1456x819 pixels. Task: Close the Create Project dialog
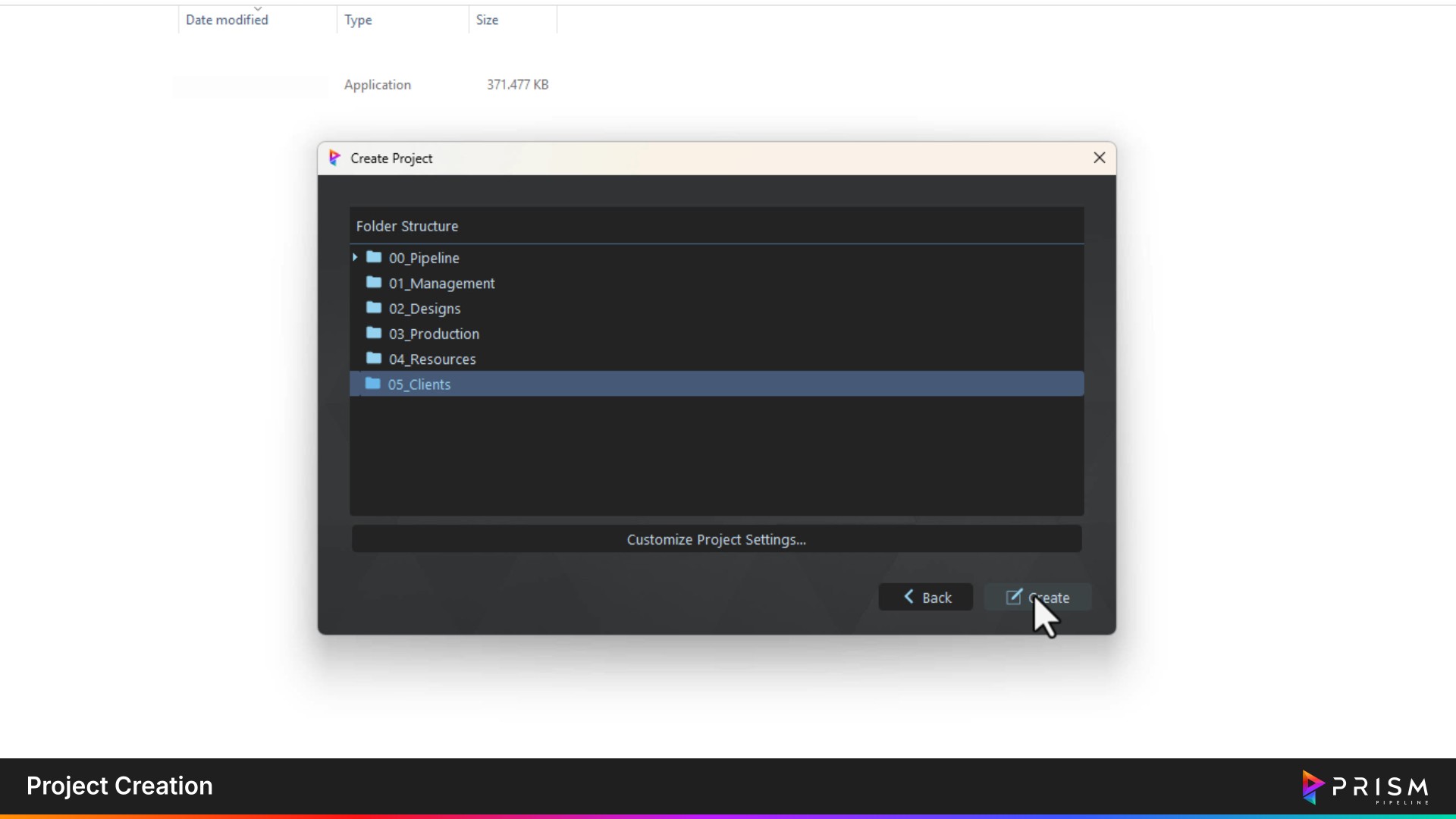1100,158
